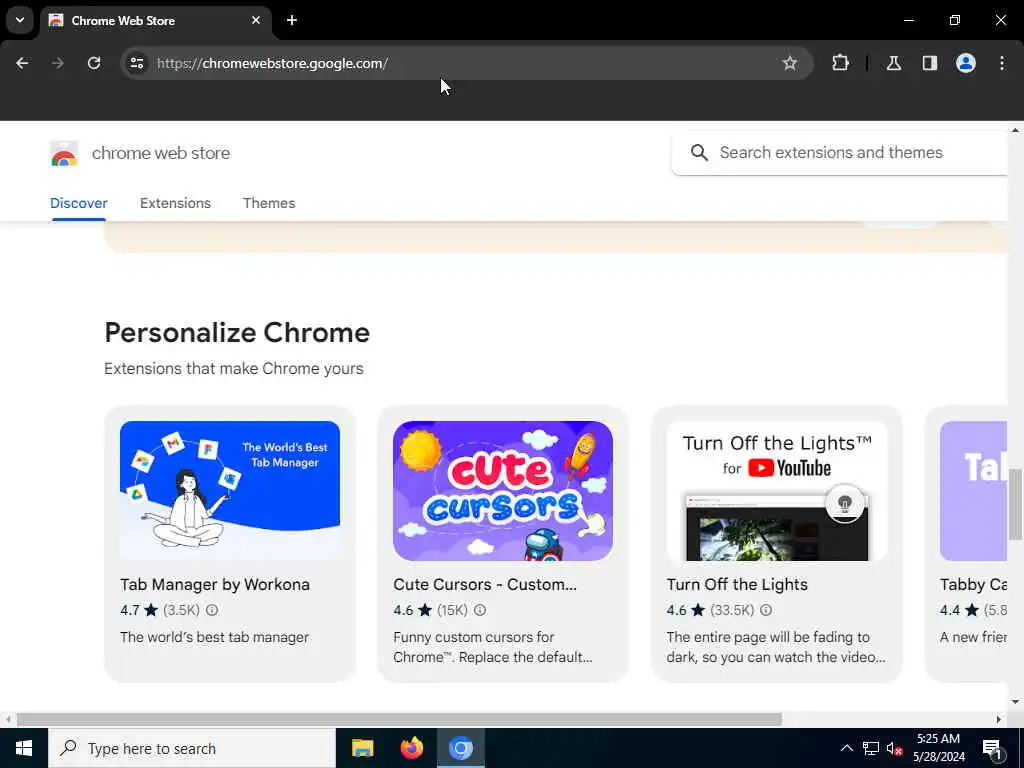Screen dimensions: 1024x768
Task: Open Chrome's three-dot menu
Action: pos(1002,63)
